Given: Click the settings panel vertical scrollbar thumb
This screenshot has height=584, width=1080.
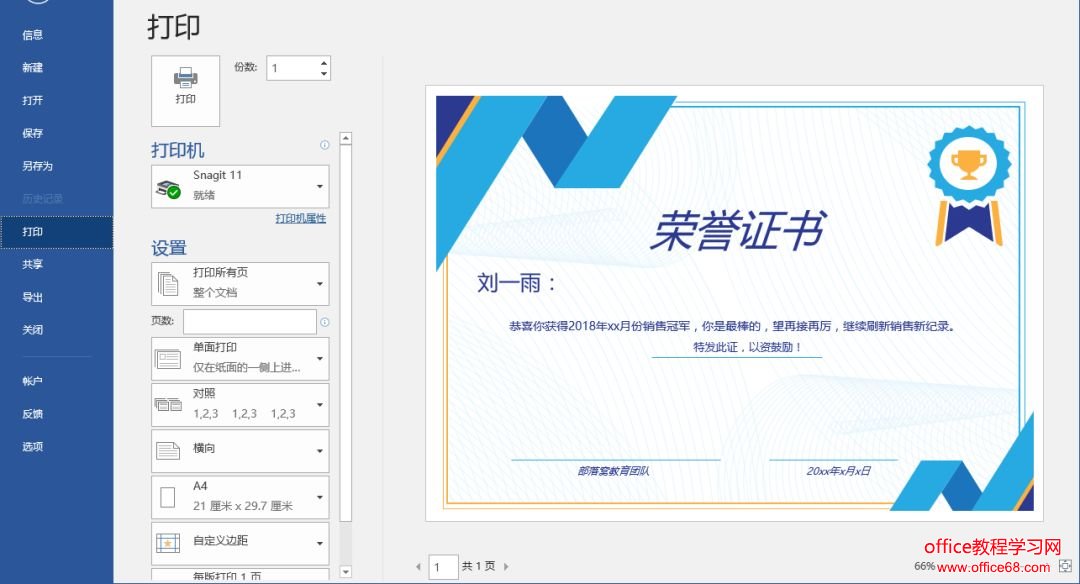Looking at the screenshot, I should pos(346,333).
